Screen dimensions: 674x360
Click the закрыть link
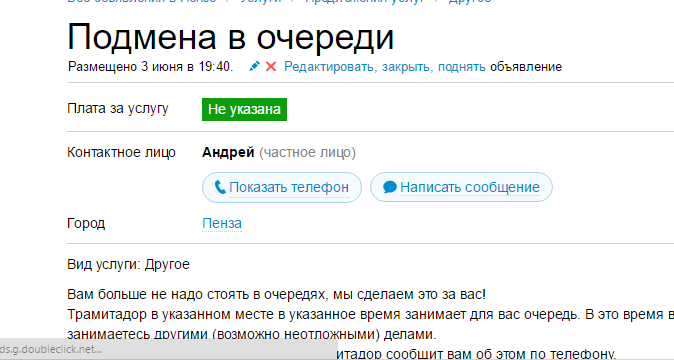407,67
